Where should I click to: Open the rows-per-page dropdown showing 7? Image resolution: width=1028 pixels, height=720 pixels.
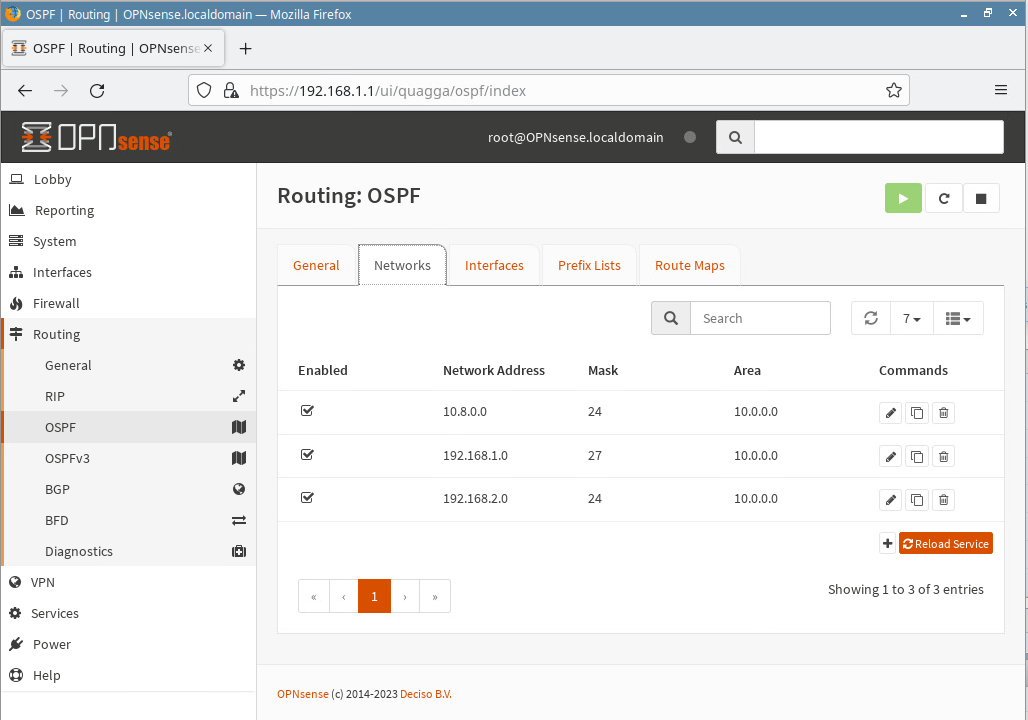(911, 318)
